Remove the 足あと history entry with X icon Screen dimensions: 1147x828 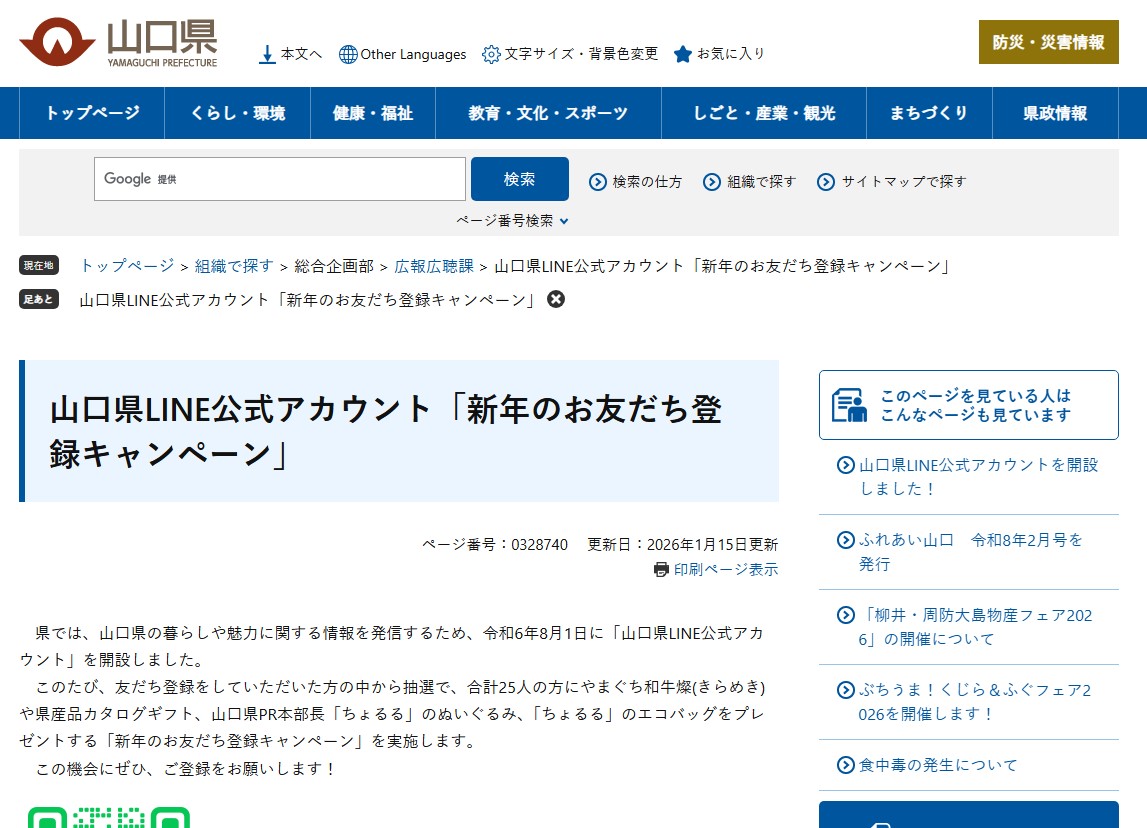(x=556, y=299)
